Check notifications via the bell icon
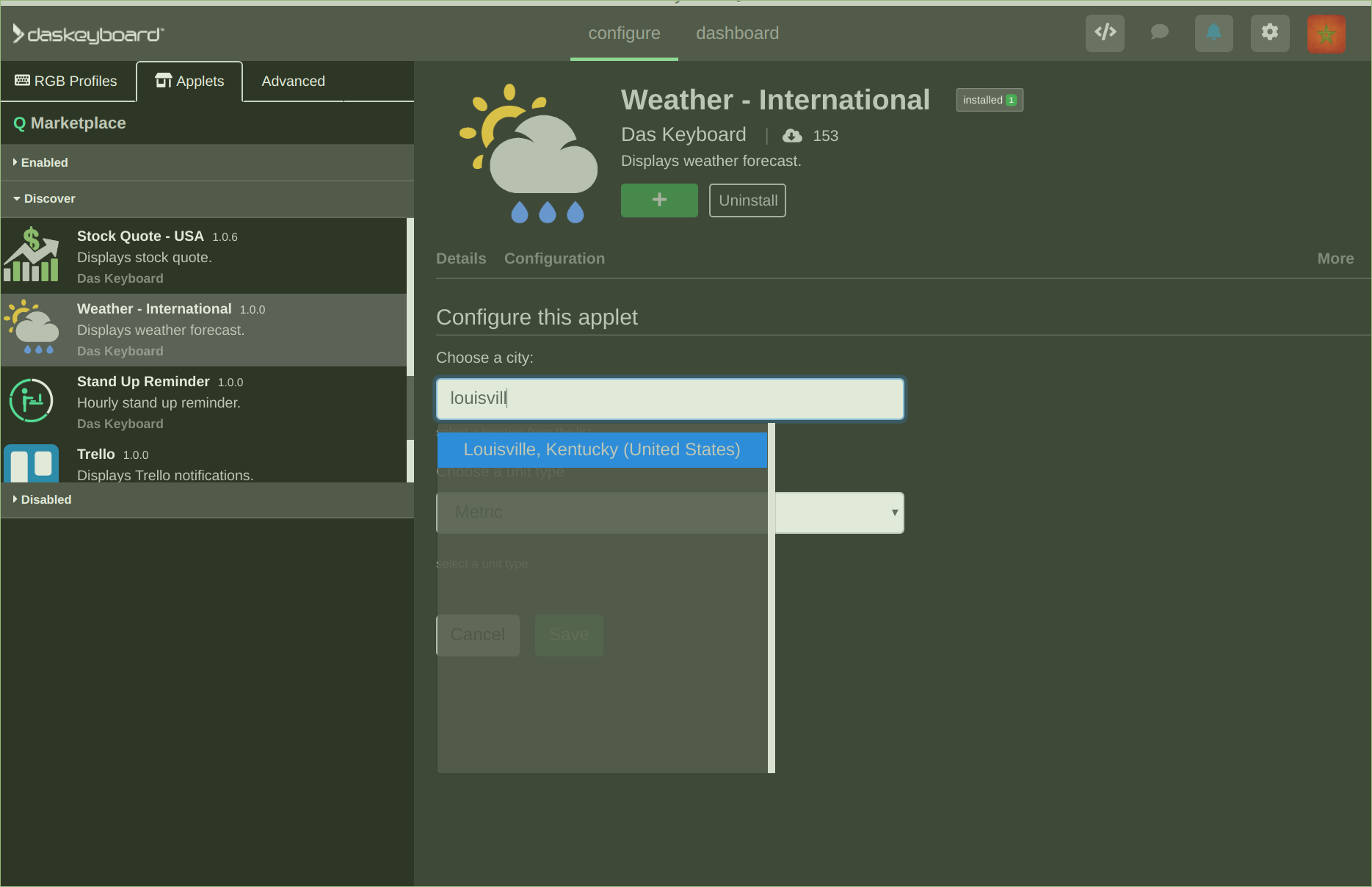 pos(1214,33)
